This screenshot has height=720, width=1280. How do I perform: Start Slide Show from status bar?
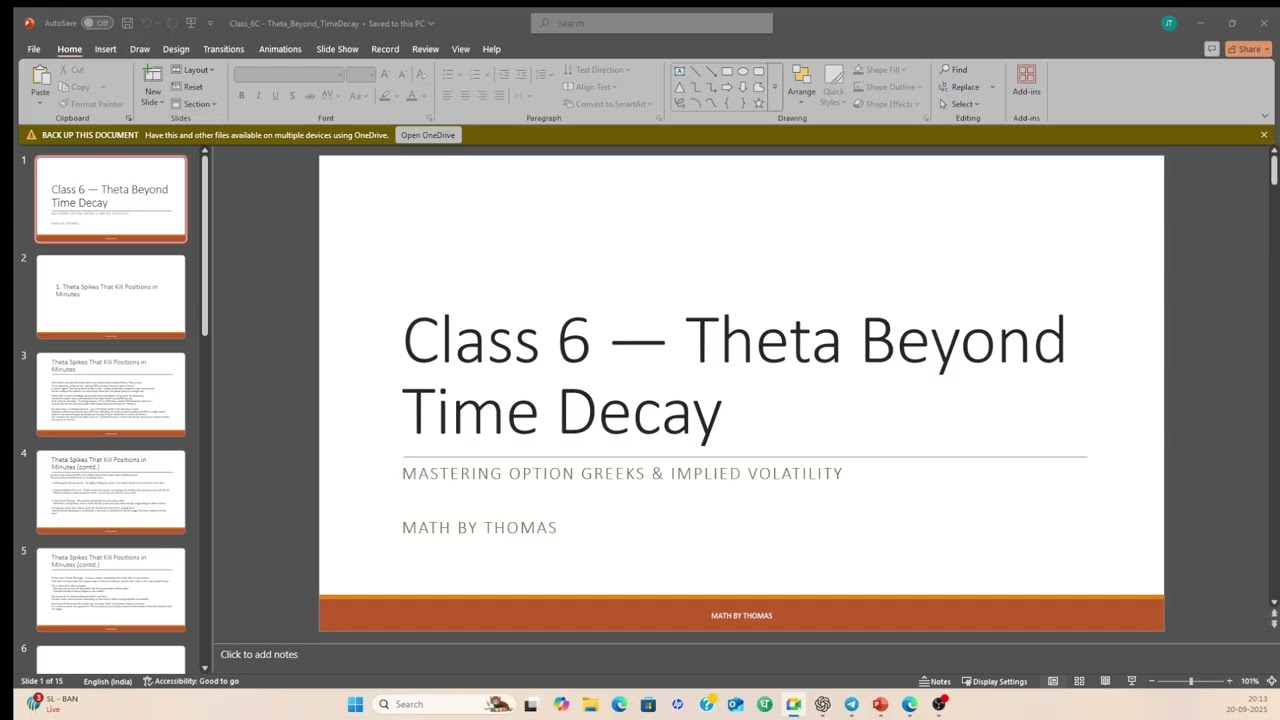pyautogui.click(x=1131, y=681)
